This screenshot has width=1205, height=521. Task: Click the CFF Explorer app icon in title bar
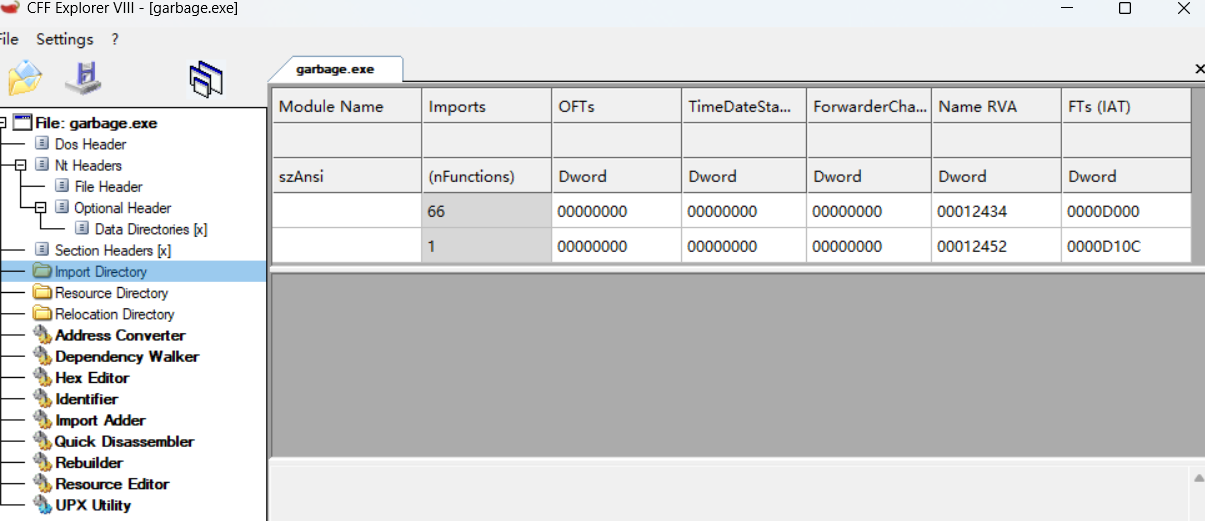pyautogui.click(x=10, y=8)
